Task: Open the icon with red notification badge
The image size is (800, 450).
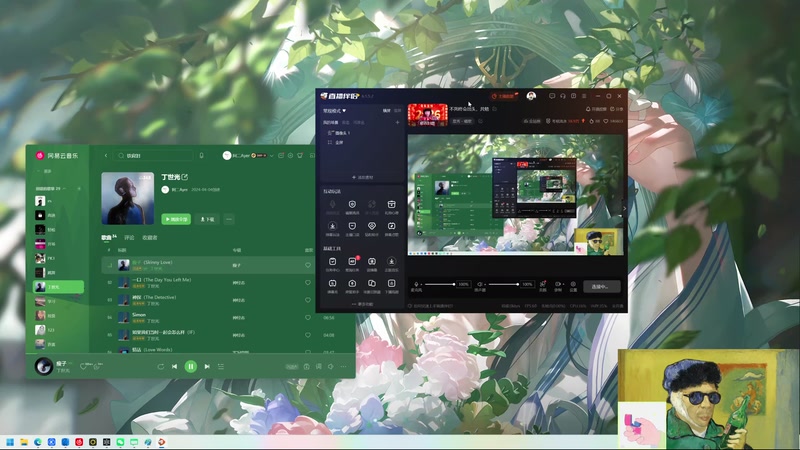Action: tap(352, 262)
